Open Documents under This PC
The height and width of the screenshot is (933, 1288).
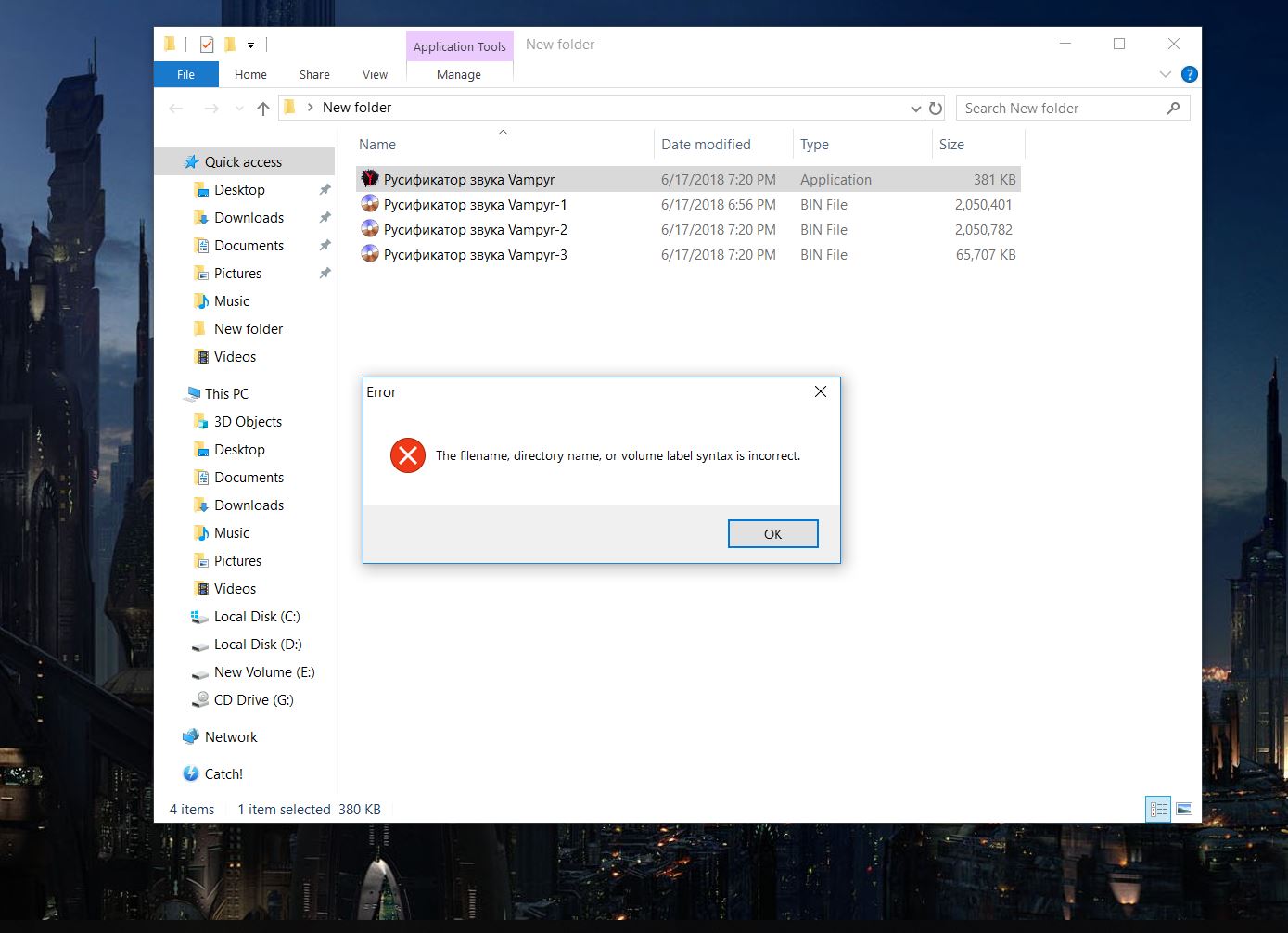pyautogui.click(x=249, y=477)
